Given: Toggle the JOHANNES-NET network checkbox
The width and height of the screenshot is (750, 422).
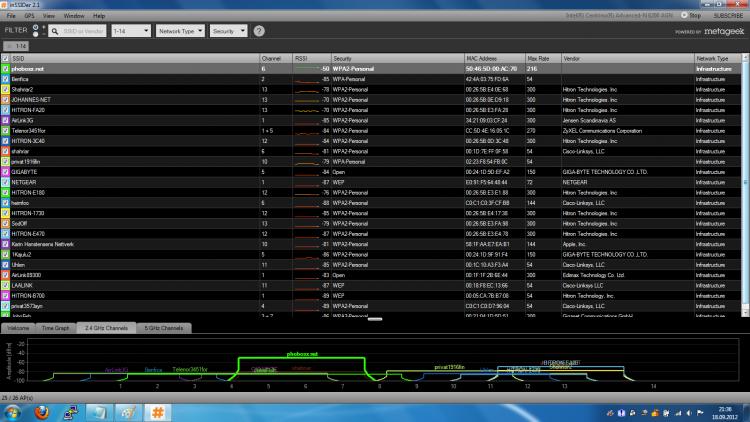Looking at the screenshot, I should 5,100.
